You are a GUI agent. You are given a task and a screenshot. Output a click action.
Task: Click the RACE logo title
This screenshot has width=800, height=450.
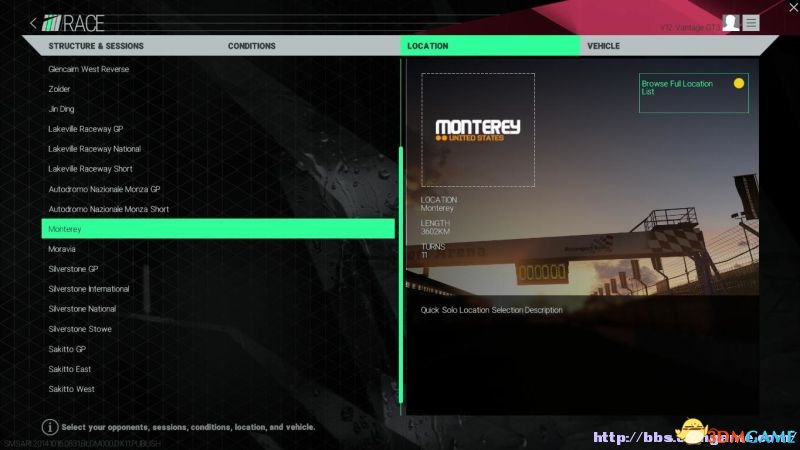tap(72, 23)
